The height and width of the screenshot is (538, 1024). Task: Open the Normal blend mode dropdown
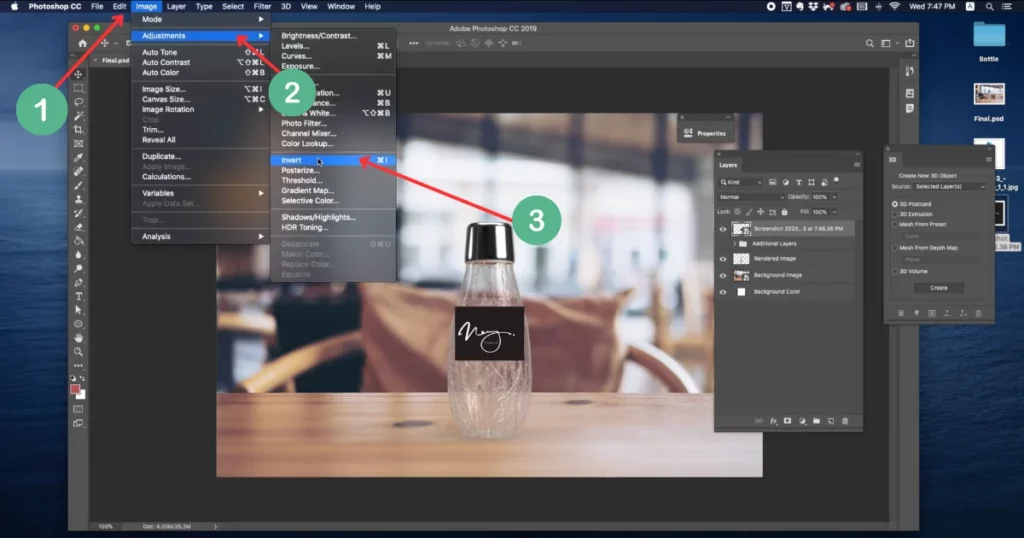(x=751, y=197)
